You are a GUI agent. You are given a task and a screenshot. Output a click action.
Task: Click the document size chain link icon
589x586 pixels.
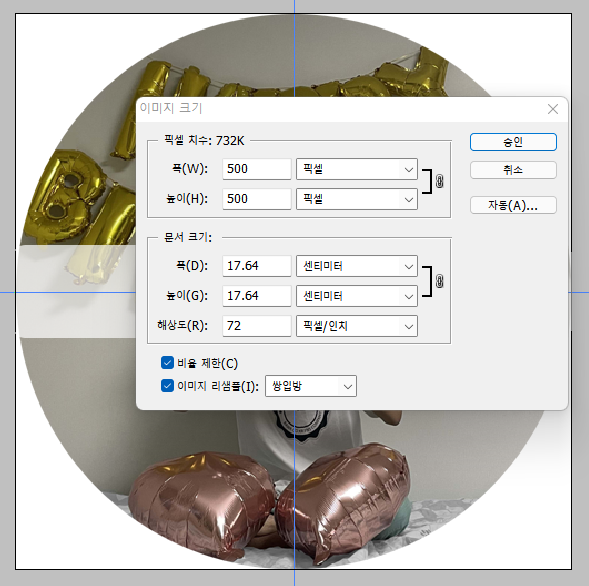[x=439, y=281]
